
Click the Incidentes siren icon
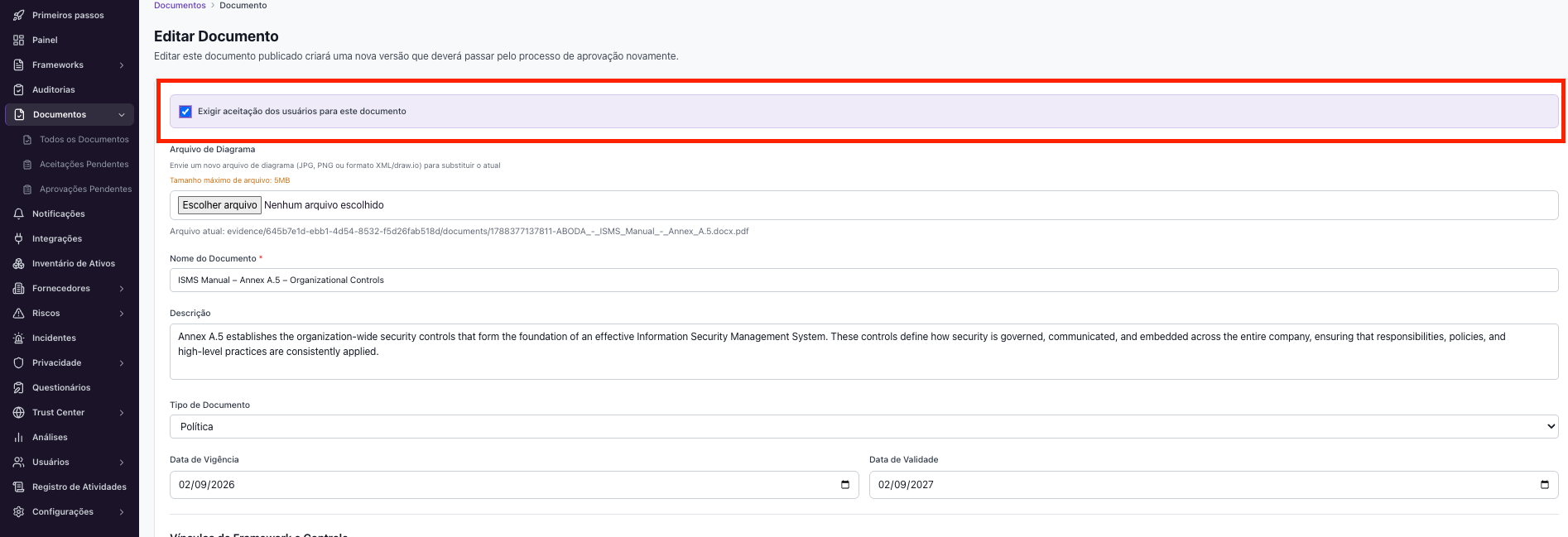coord(18,338)
